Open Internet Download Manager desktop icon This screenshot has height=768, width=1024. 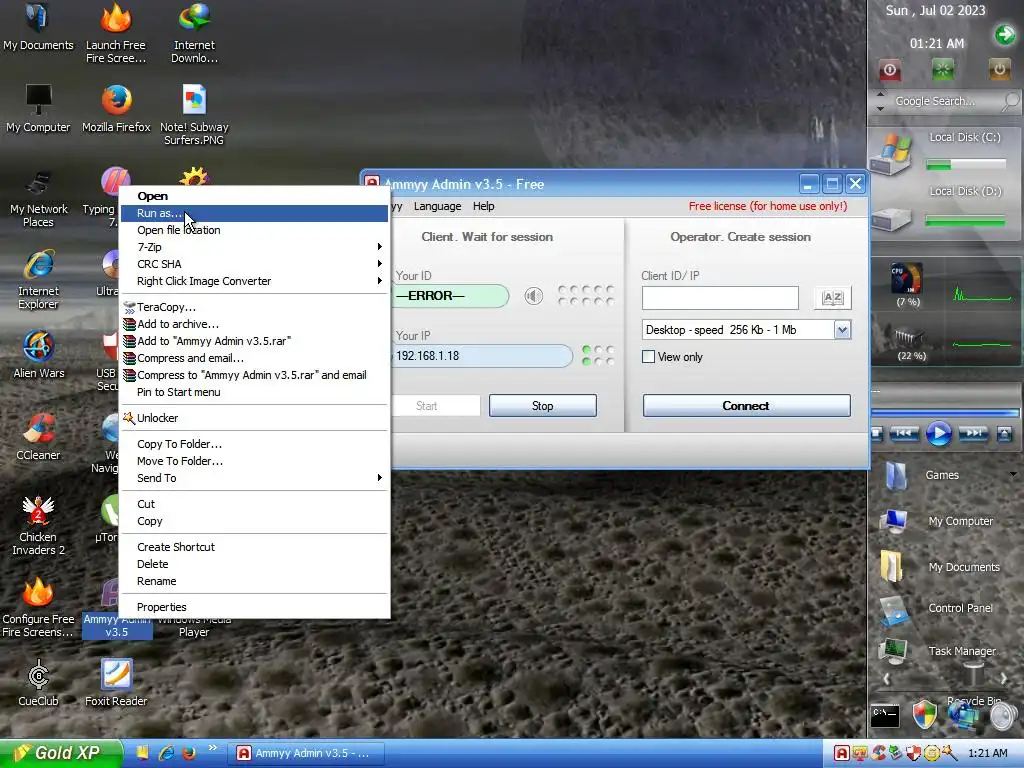click(195, 33)
